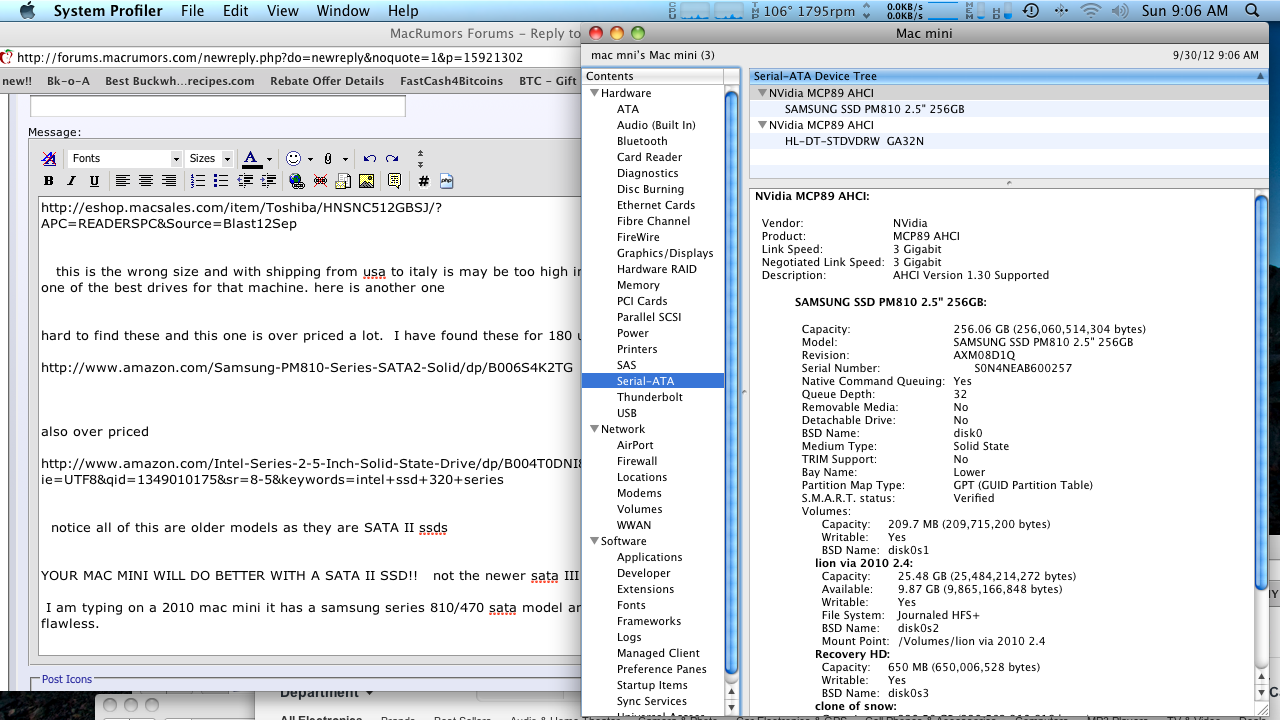Click the Insert Link globe icon

[296, 181]
